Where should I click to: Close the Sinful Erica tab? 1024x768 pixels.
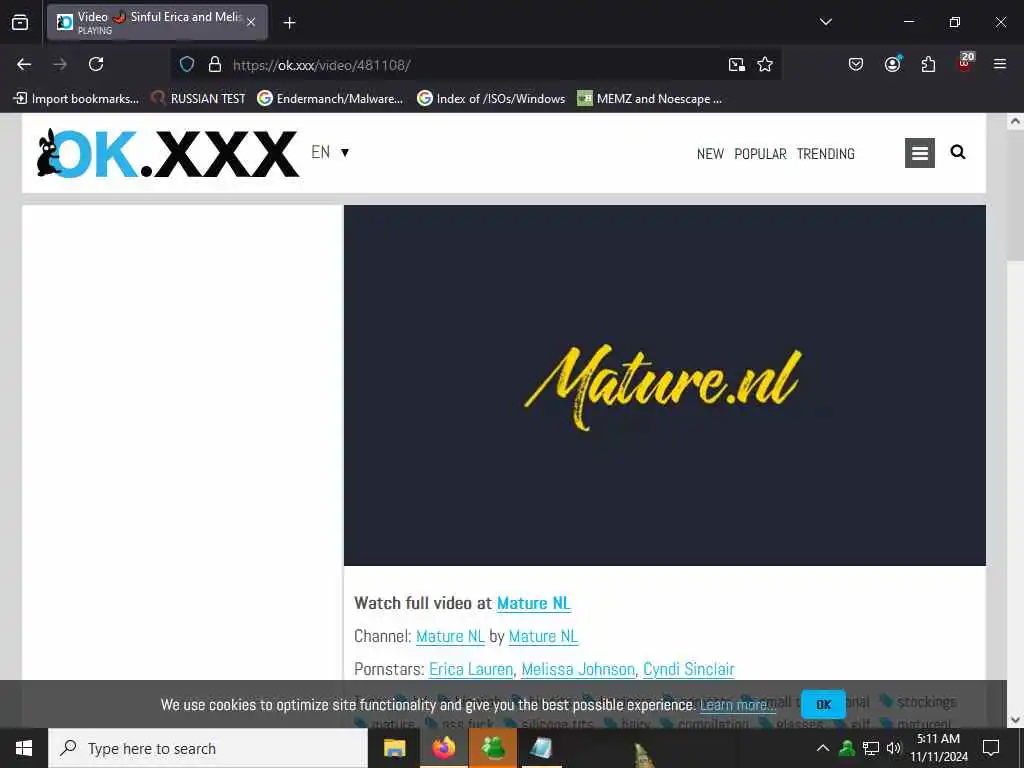point(251,22)
